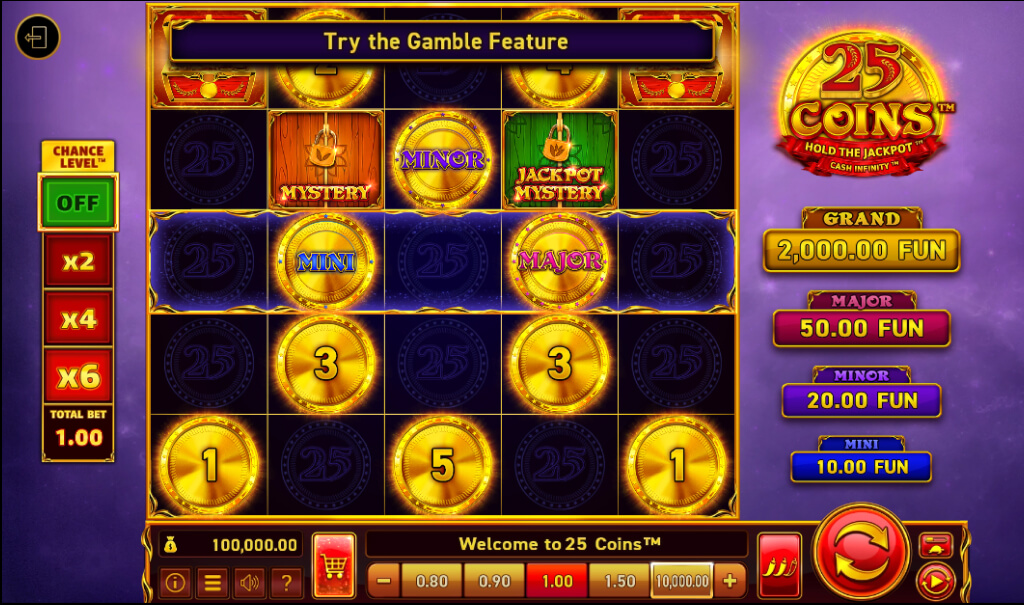The height and width of the screenshot is (605, 1024).
Task: Enable x6 chance level
Action: pyautogui.click(x=78, y=376)
